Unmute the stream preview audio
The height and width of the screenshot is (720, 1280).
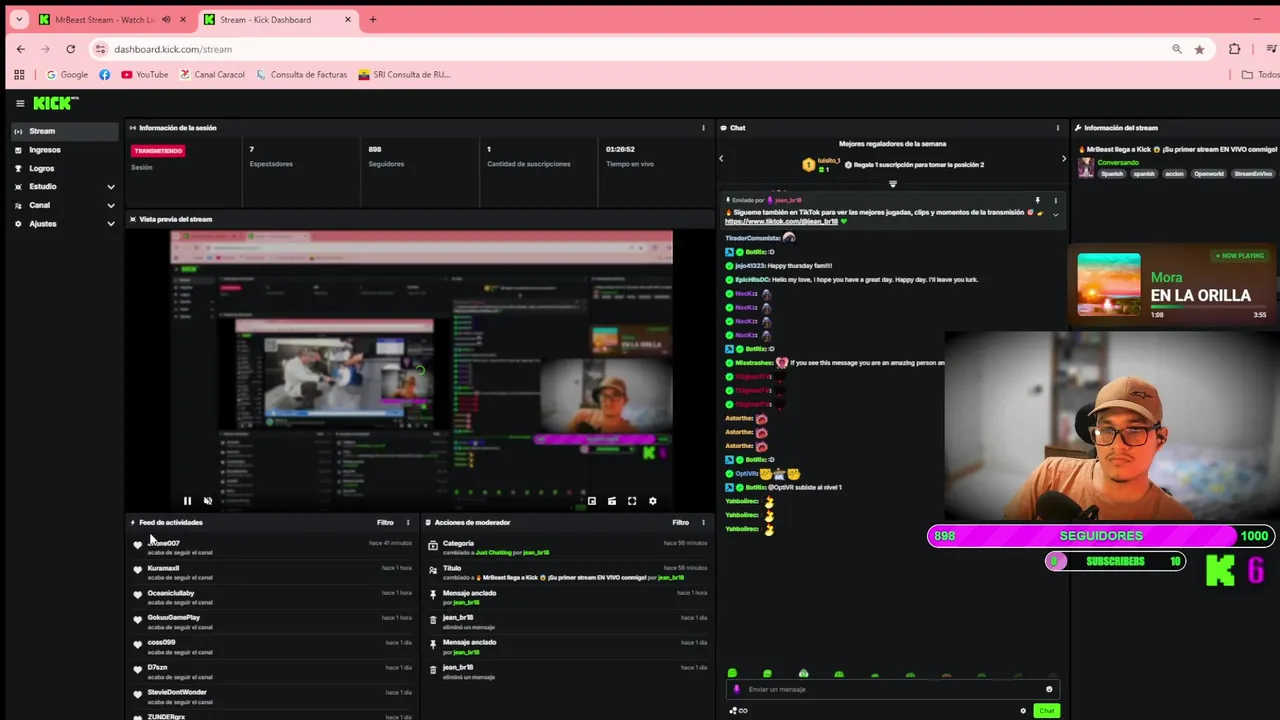coord(208,501)
